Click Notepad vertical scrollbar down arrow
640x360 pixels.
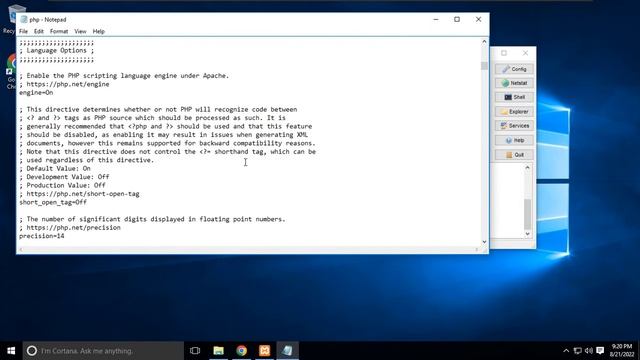pyautogui.click(x=484, y=242)
